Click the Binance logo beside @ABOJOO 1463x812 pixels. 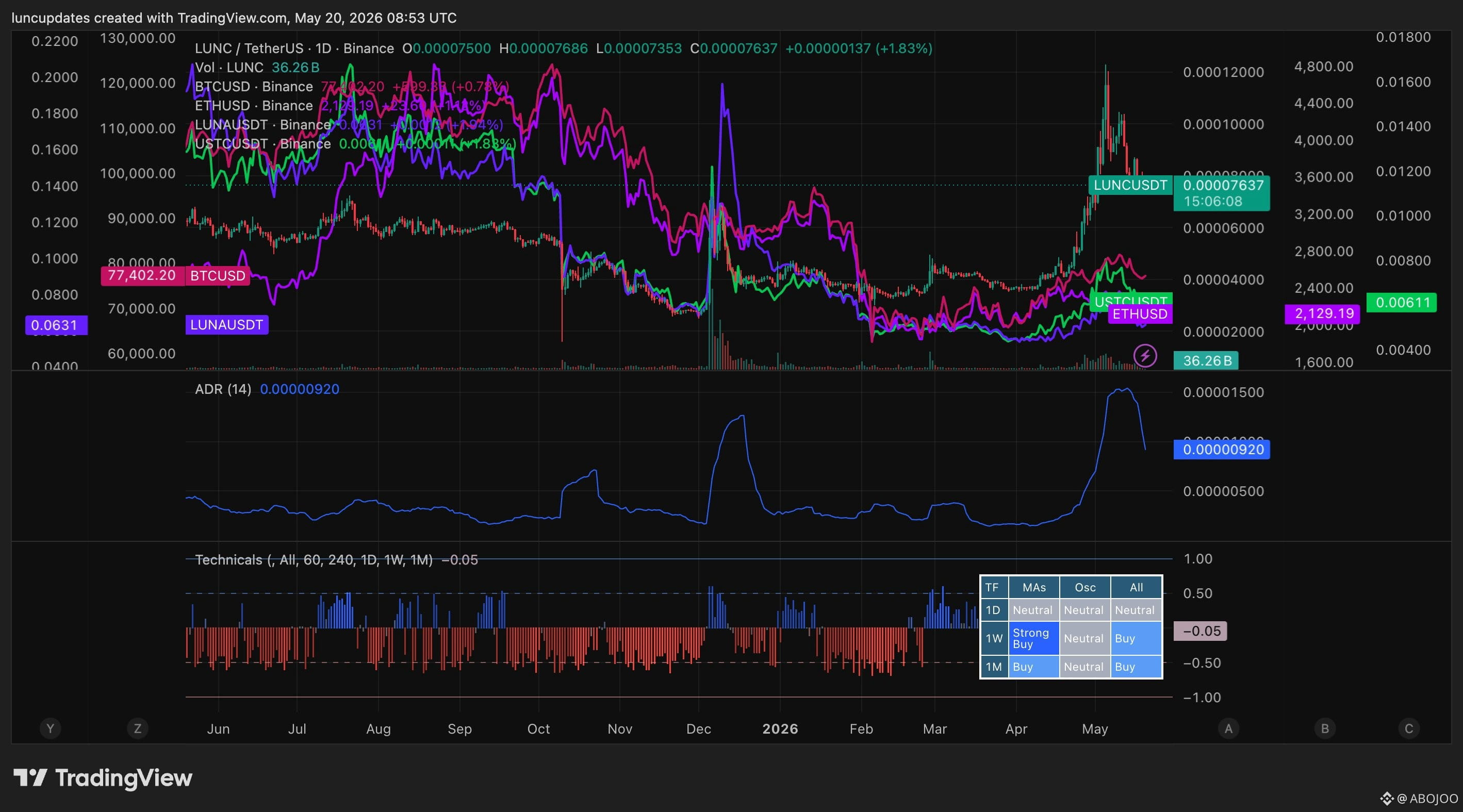click(1387, 799)
